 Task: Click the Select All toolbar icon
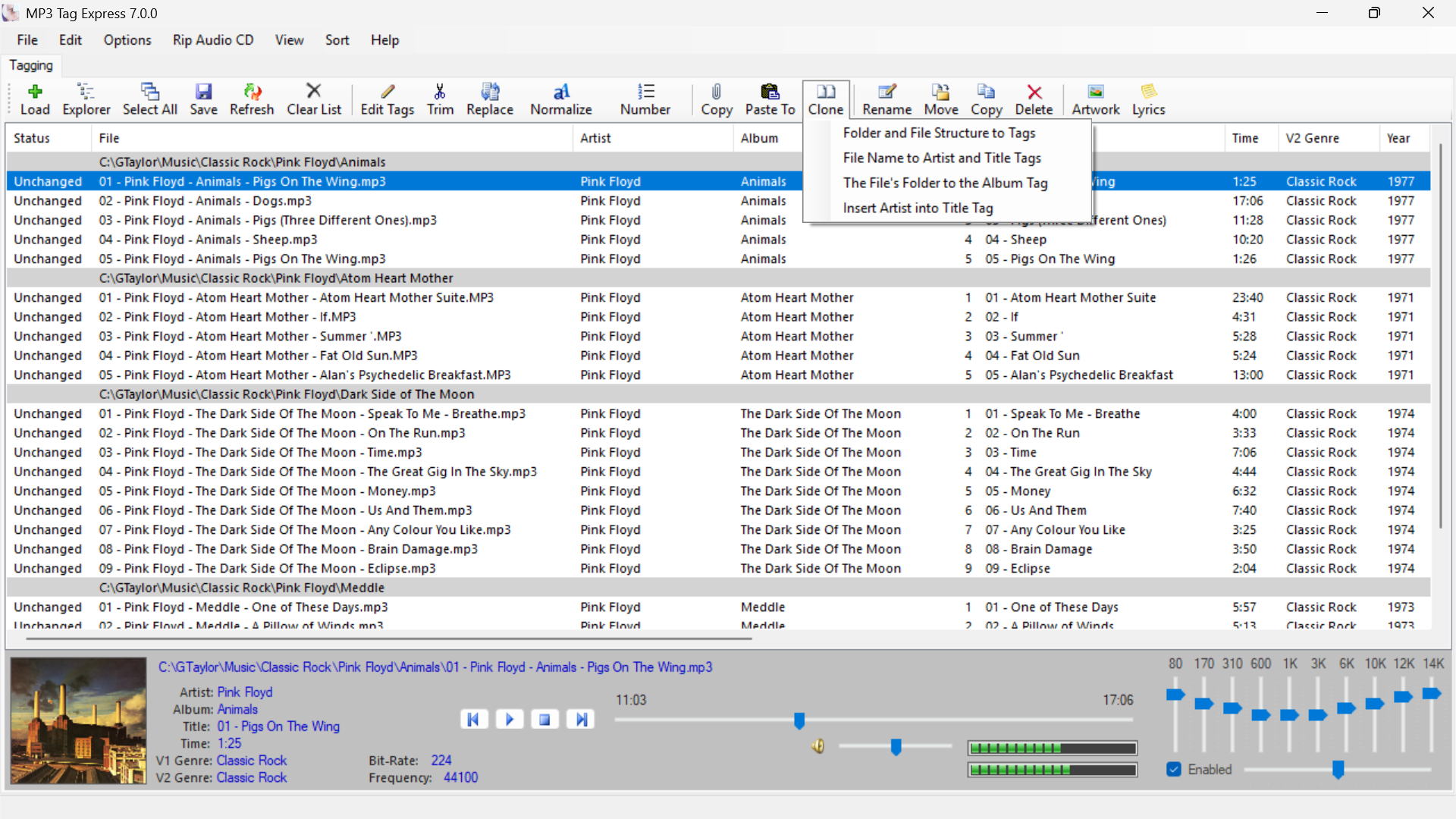click(150, 99)
